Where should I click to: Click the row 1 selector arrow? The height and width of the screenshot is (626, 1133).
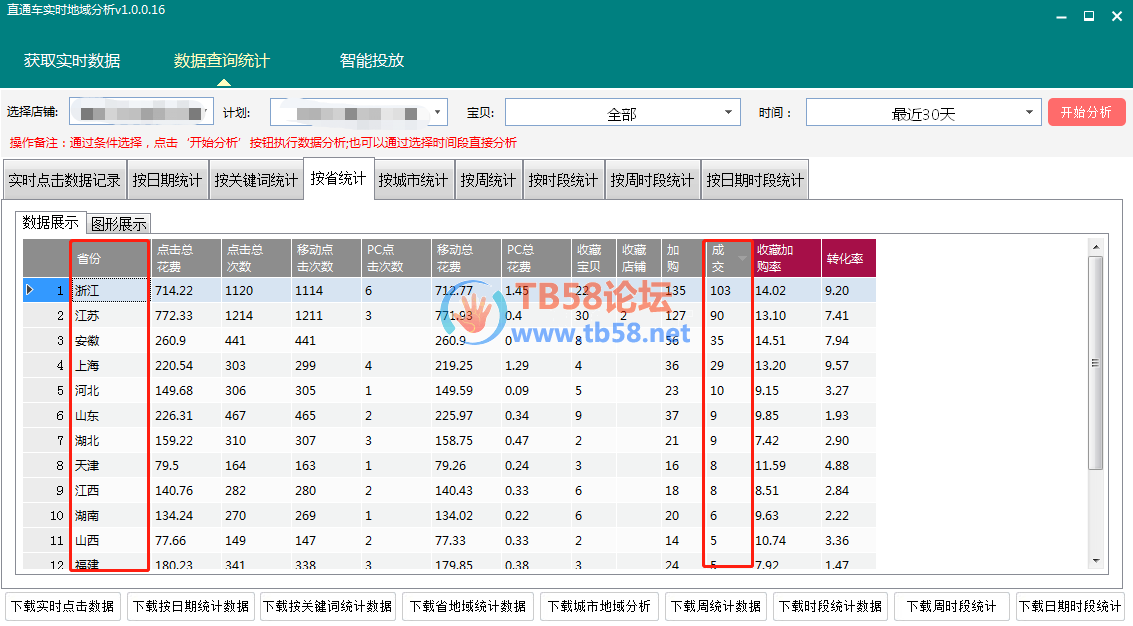click(x=30, y=290)
